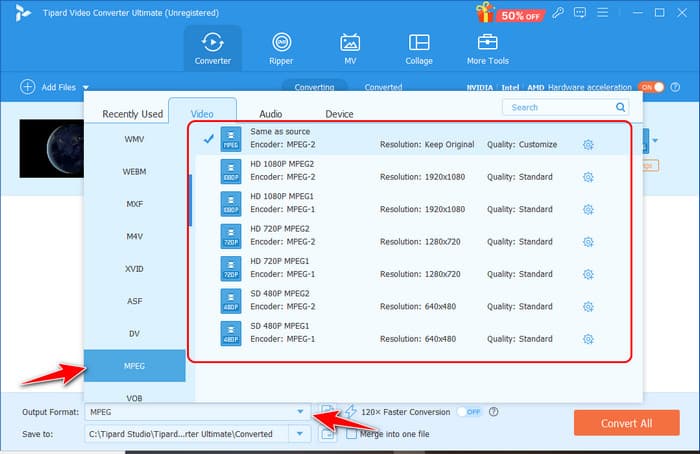Select MPEG in the format list
This screenshot has width=700, height=454.
coord(134,366)
